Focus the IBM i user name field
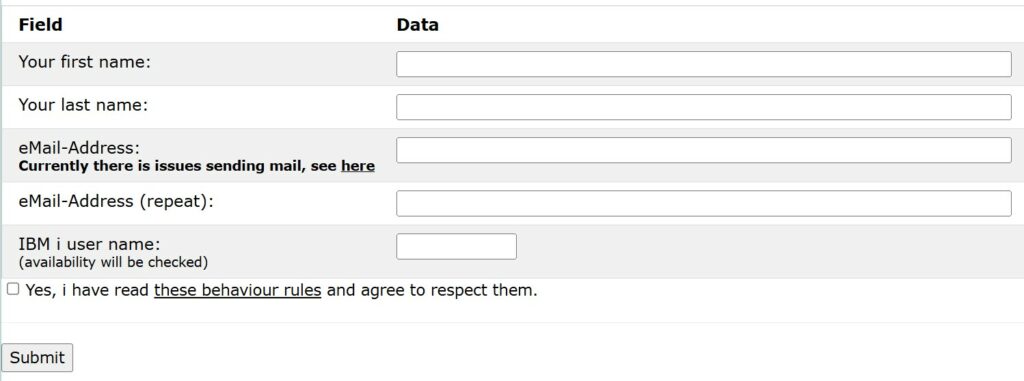 [456, 246]
